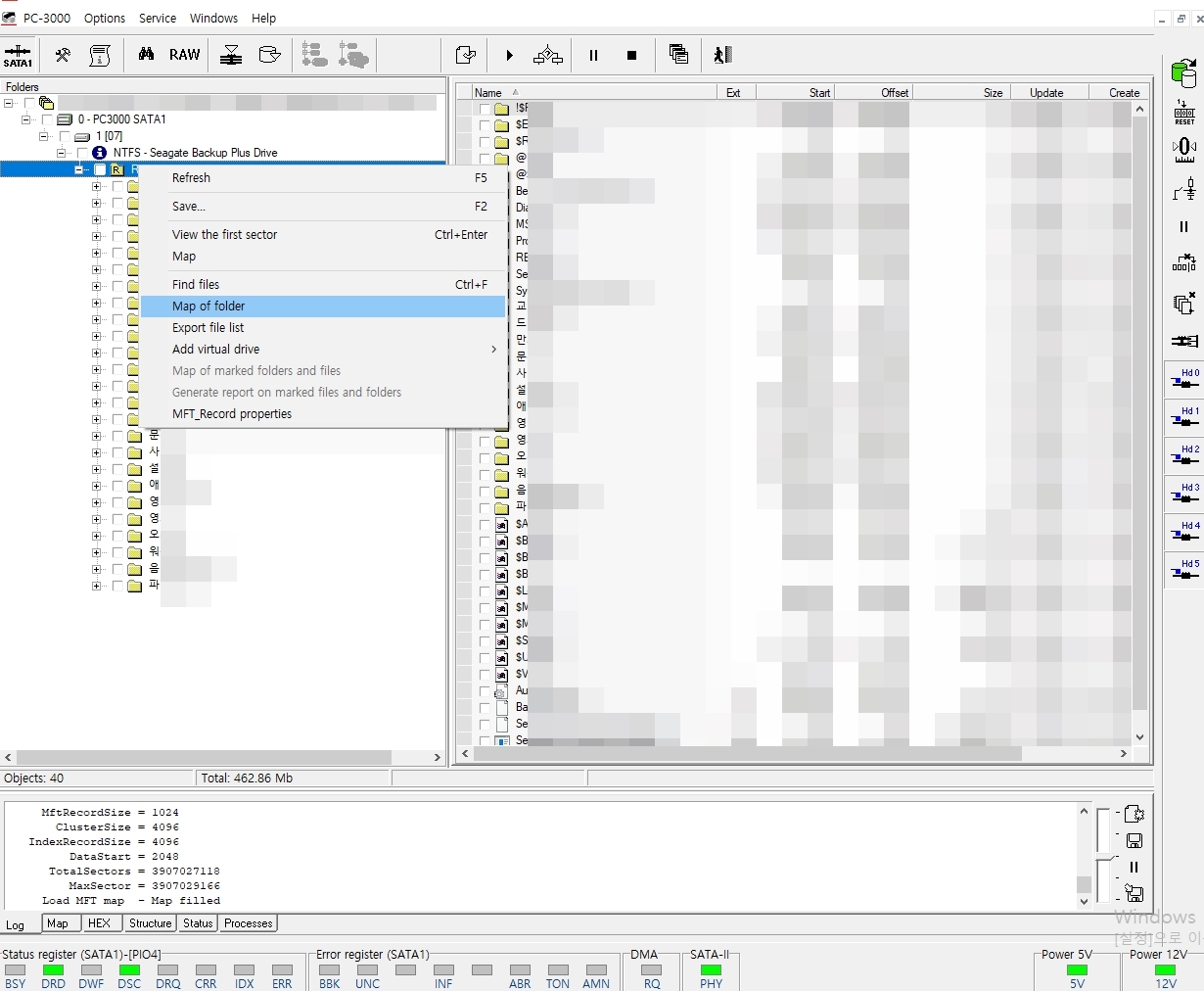Viewport: 1204px width, 991px height.
Task: Click the drive image with arrow icon
Action: pos(269,55)
